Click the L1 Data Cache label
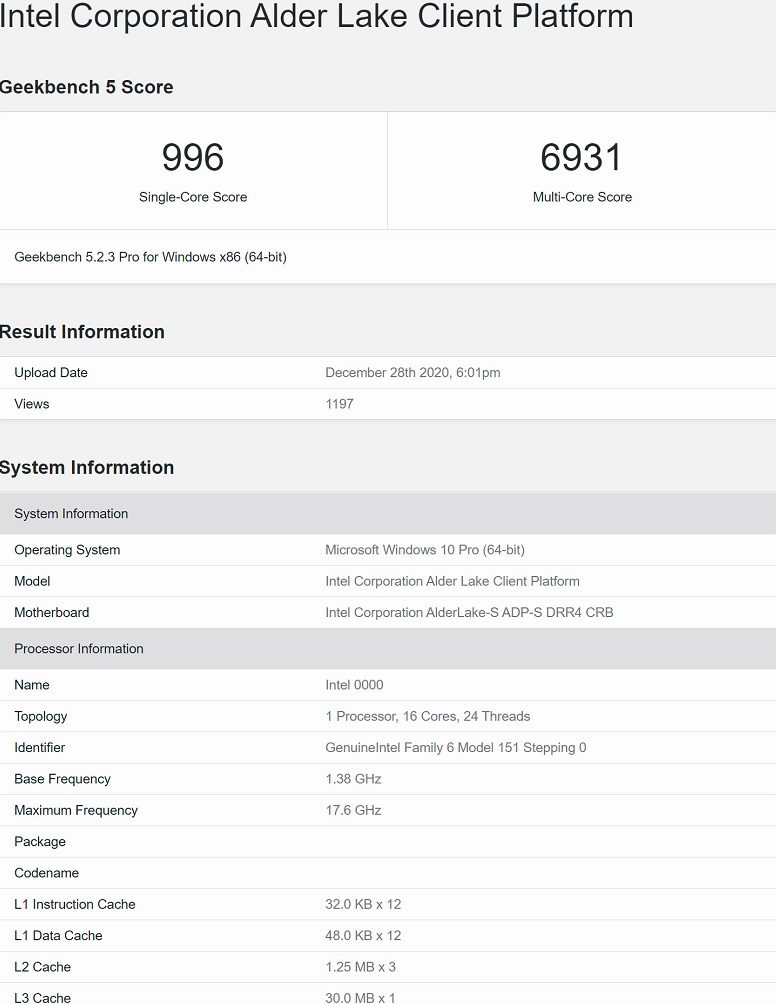Image resolution: width=776 pixels, height=1004 pixels. 58,936
